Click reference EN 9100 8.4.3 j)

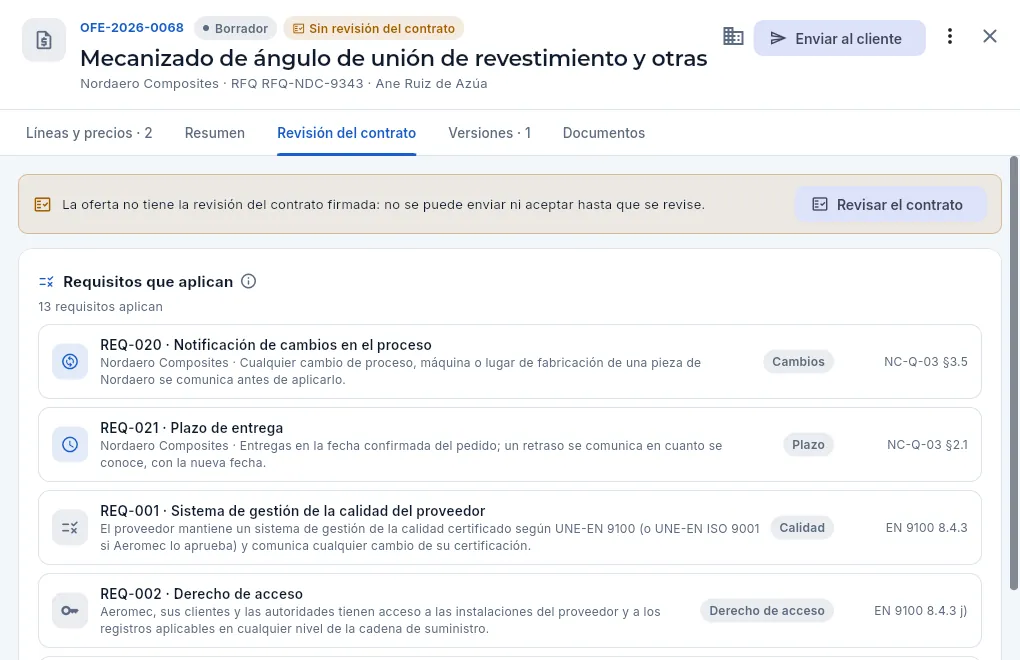pos(920,611)
